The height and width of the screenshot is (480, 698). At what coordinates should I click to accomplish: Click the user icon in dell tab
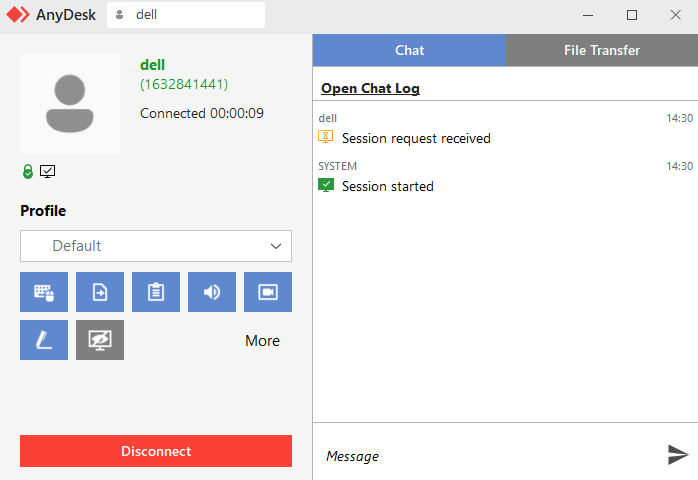click(x=119, y=15)
